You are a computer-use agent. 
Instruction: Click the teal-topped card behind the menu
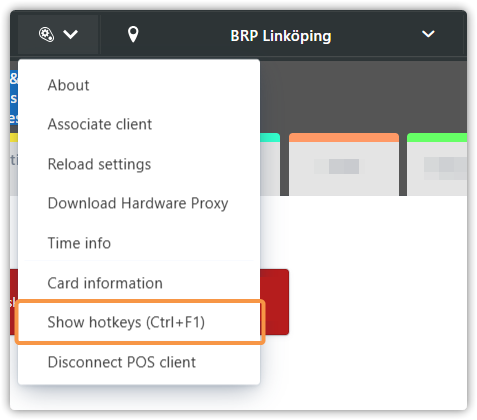[270, 164]
